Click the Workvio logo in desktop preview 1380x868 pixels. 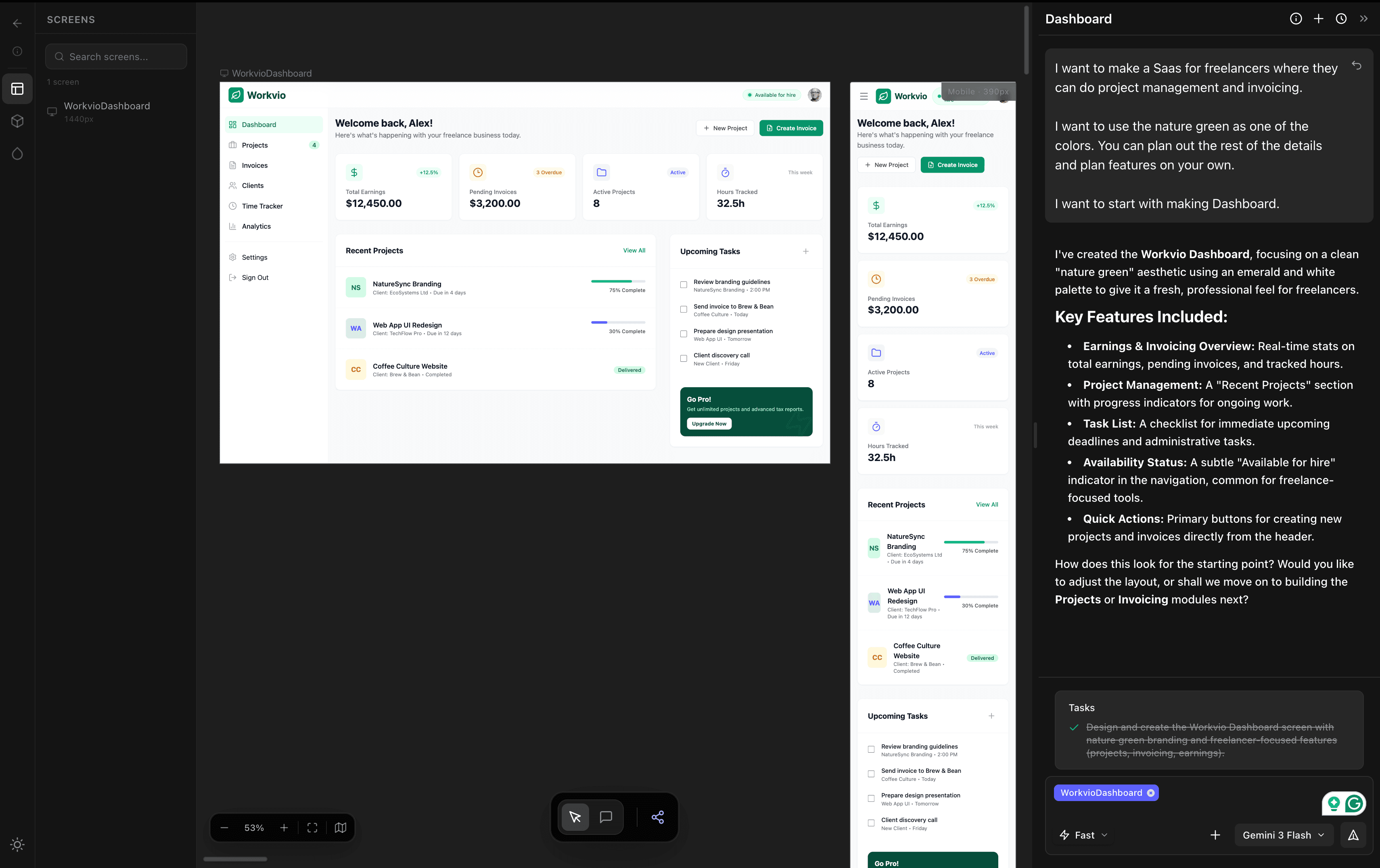(257, 95)
